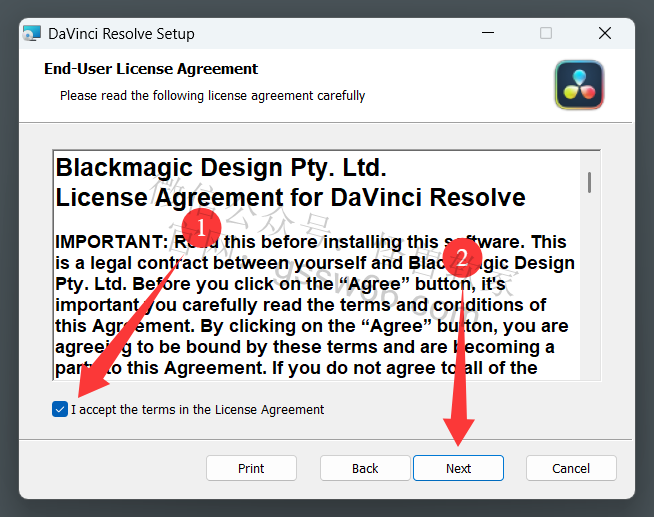Click 'License Agreement for DaVinci Resolve' line
Viewport: 654px width, 517px height.
[x=290, y=197]
